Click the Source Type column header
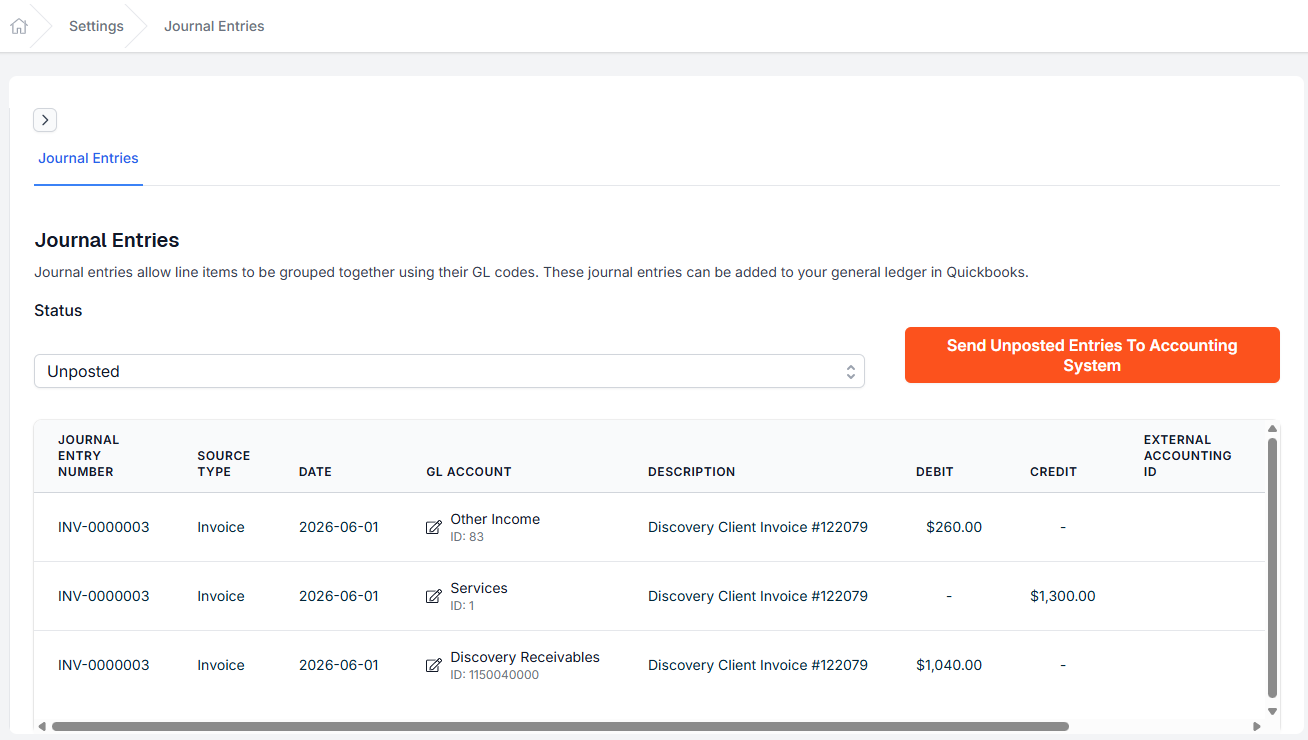The image size is (1308, 740). pos(224,464)
